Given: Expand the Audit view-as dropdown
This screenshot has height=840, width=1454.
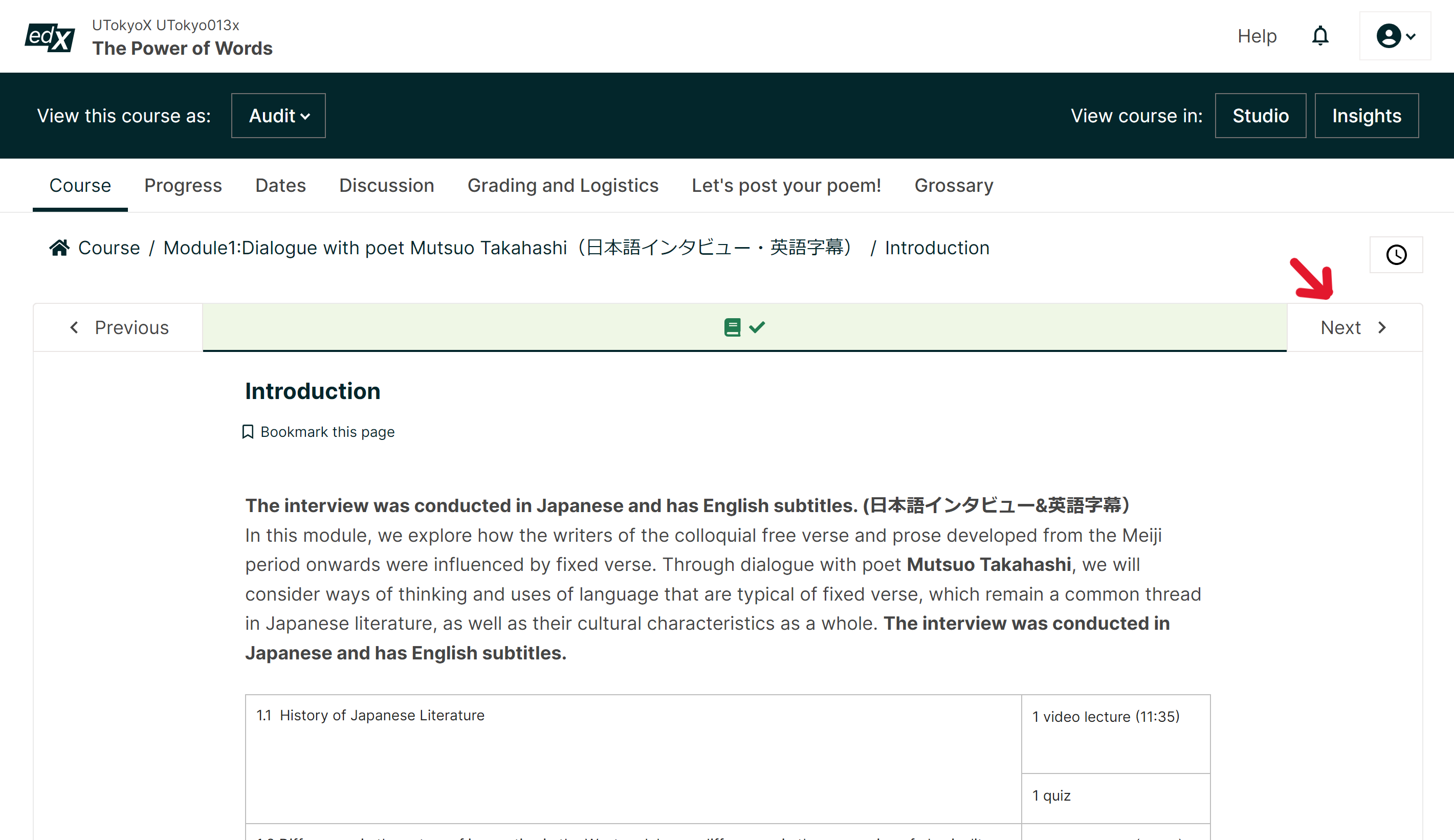Looking at the screenshot, I should (279, 116).
